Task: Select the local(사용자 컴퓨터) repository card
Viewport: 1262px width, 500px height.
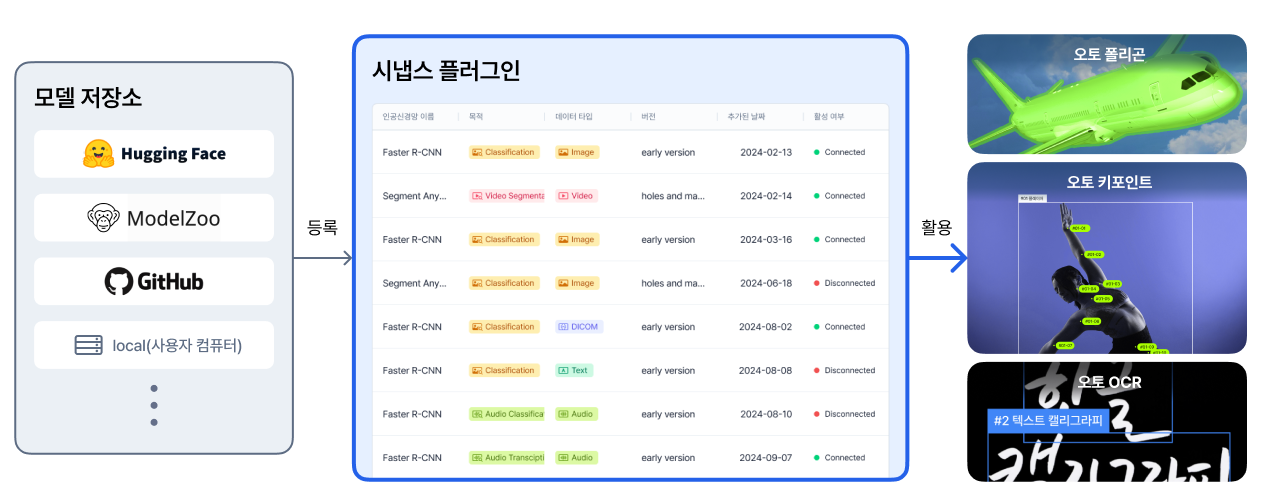Action: [154, 346]
